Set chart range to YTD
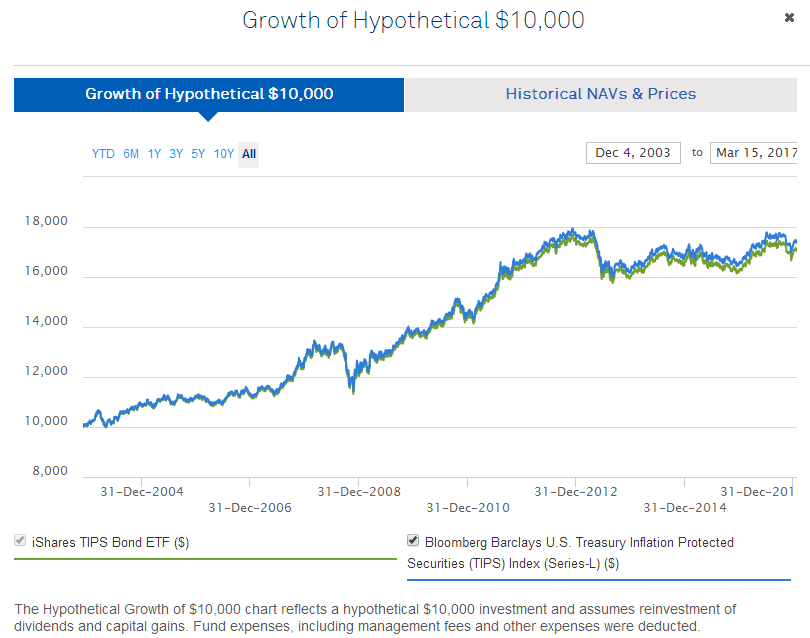The height and width of the screenshot is (638, 810). pyautogui.click(x=103, y=154)
